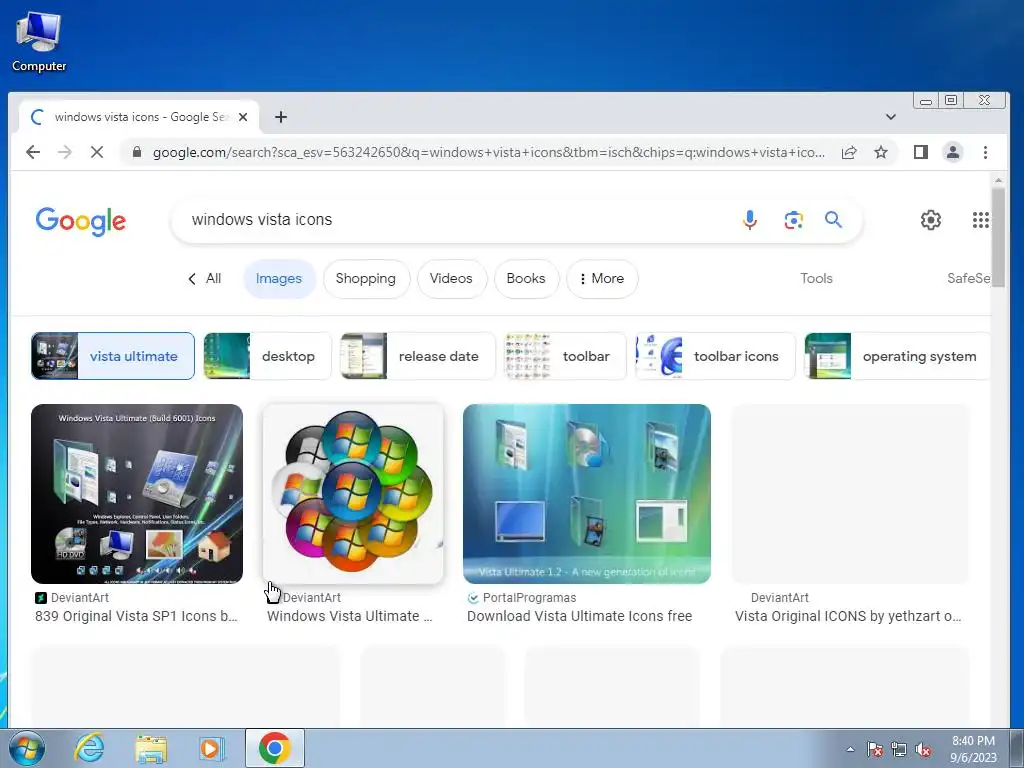
Task: Click the Computer desktop icon
Action: click(x=39, y=41)
